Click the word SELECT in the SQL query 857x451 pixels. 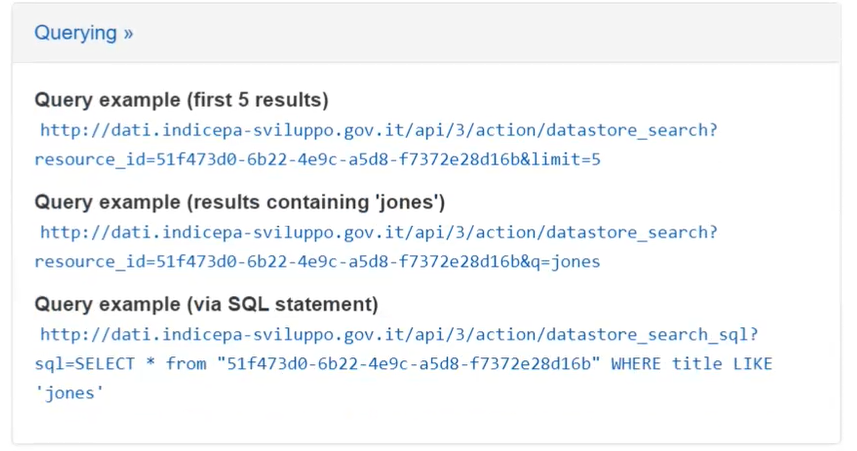[x=101, y=363]
